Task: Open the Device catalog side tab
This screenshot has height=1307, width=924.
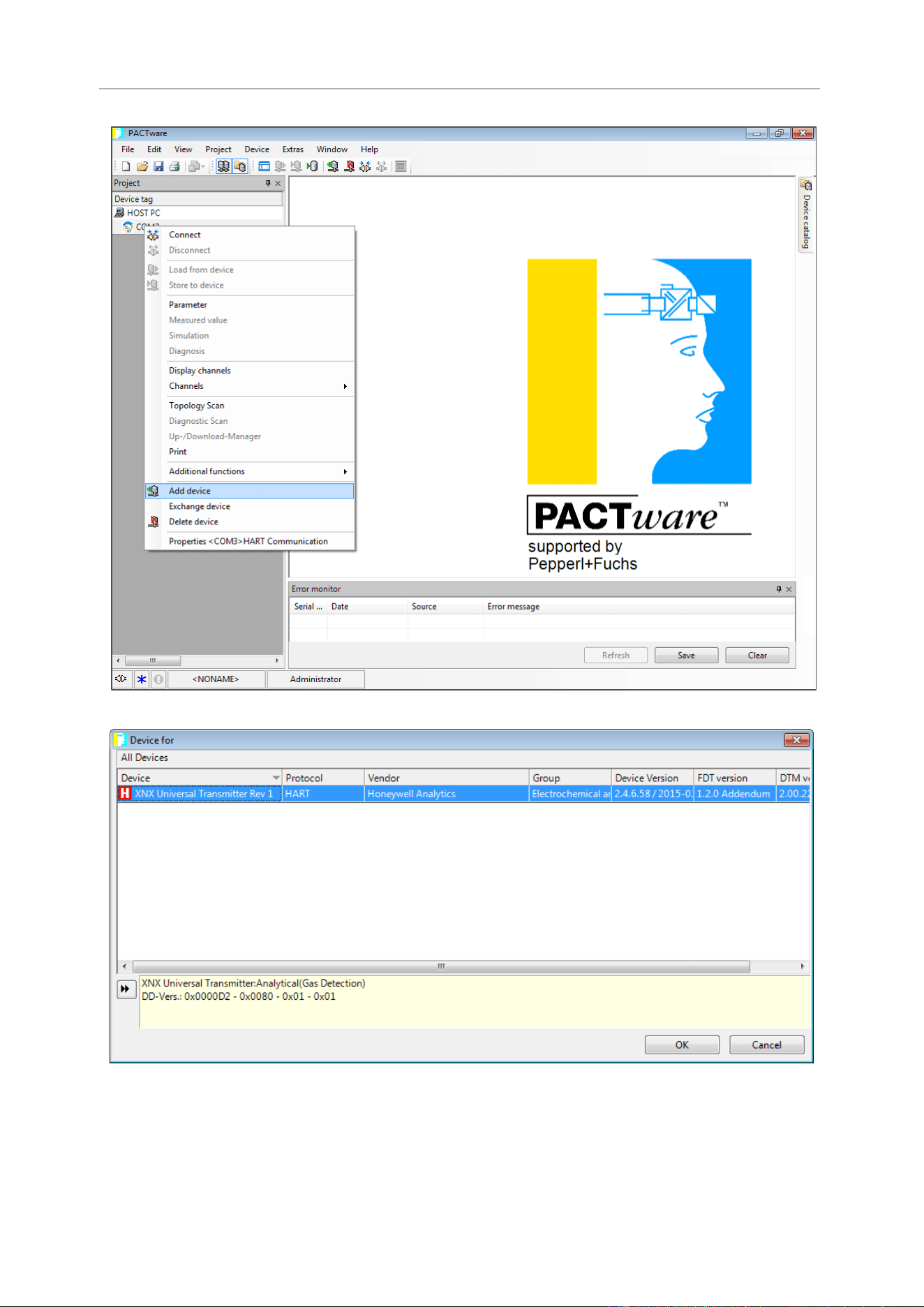Action: [x=806, y=215]
